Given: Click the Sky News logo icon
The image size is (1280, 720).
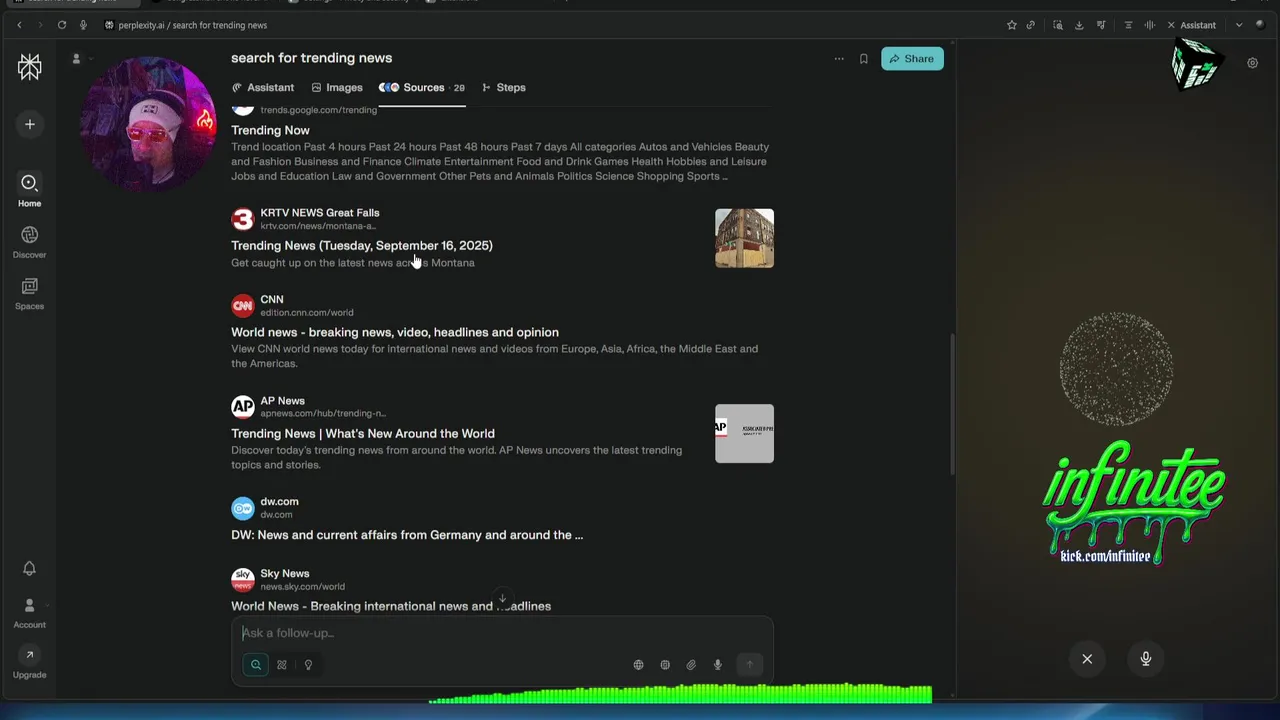Looking at the screenshot, I should [x=243, y=579].
